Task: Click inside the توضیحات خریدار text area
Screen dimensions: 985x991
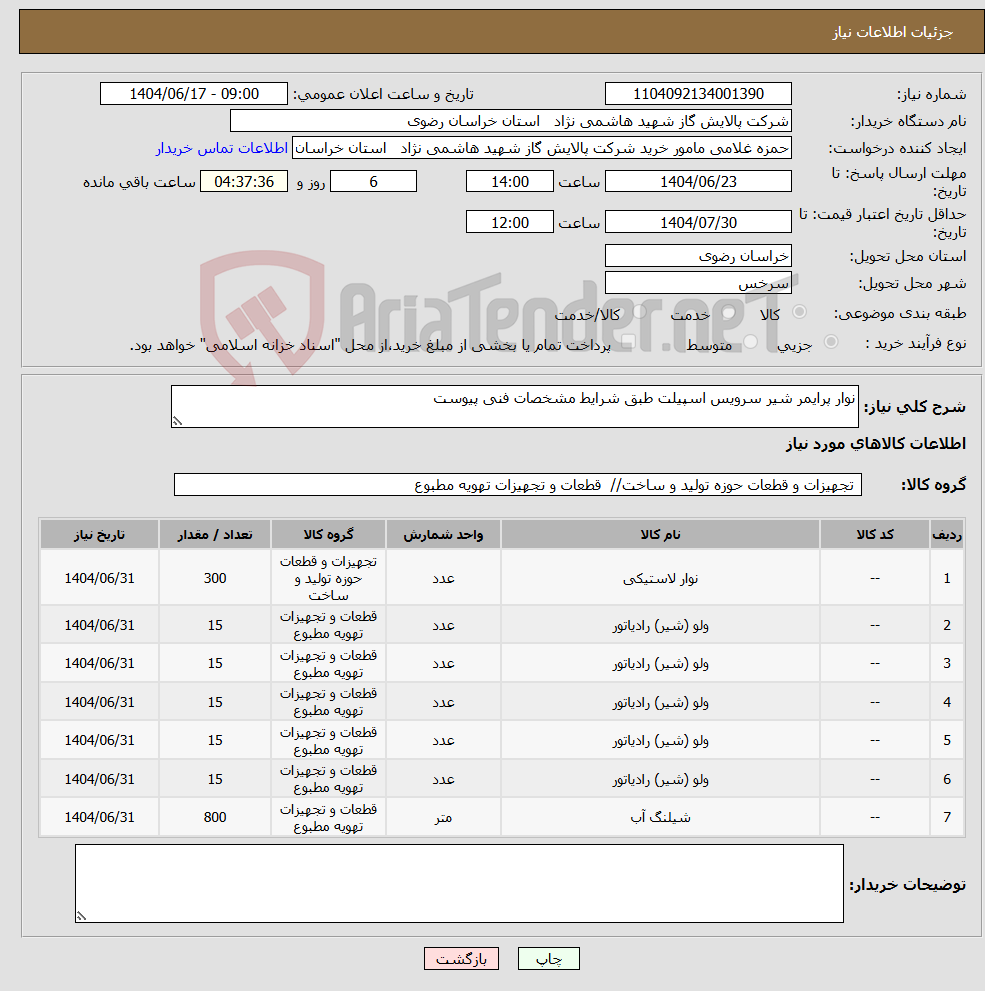Action: 460,880
